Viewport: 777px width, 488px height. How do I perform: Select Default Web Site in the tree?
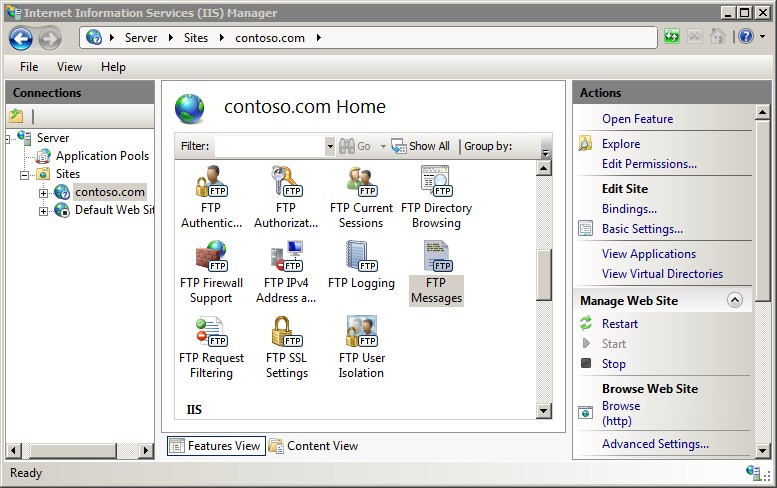tap(114, 210)
